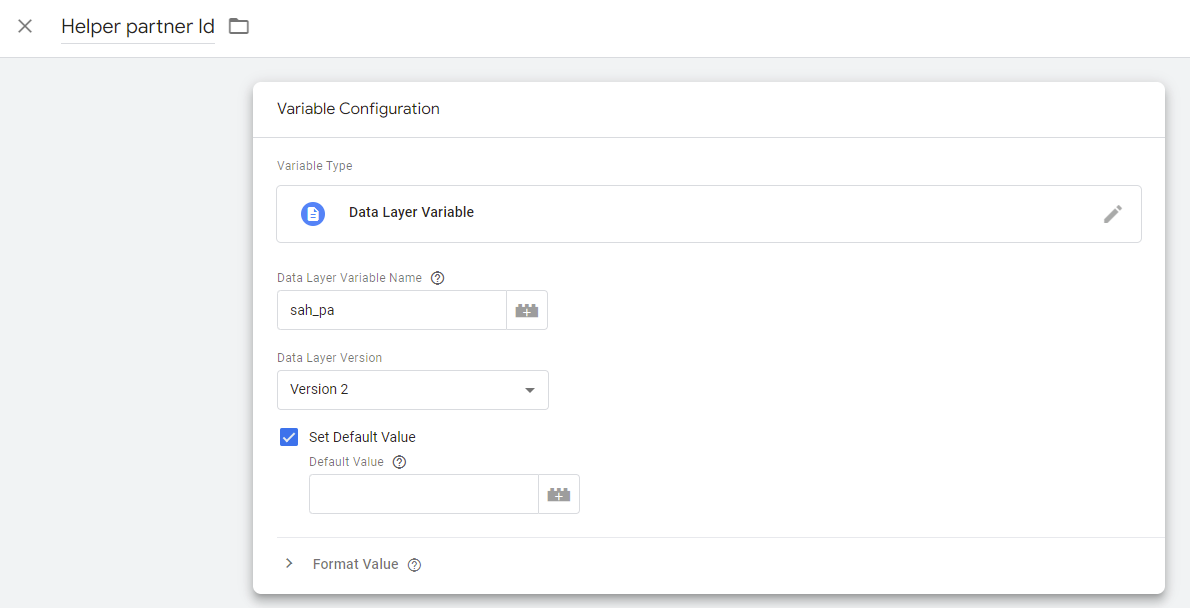The image size is (1190, 608).
Task: Click the pencil icon to edit variable type
Action: (1112, 214)
